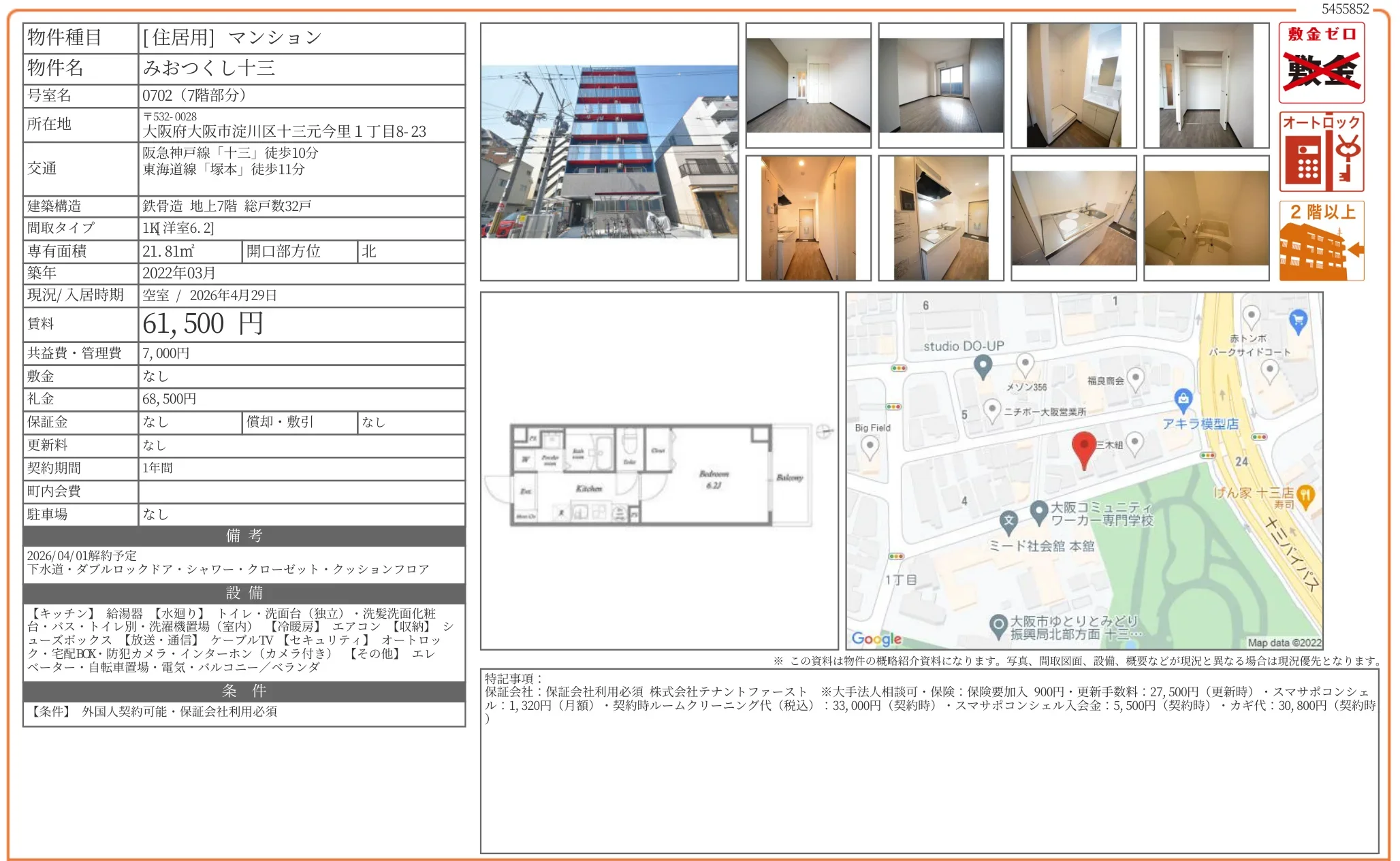Open the building exterior photo

(x=611, y=150)
